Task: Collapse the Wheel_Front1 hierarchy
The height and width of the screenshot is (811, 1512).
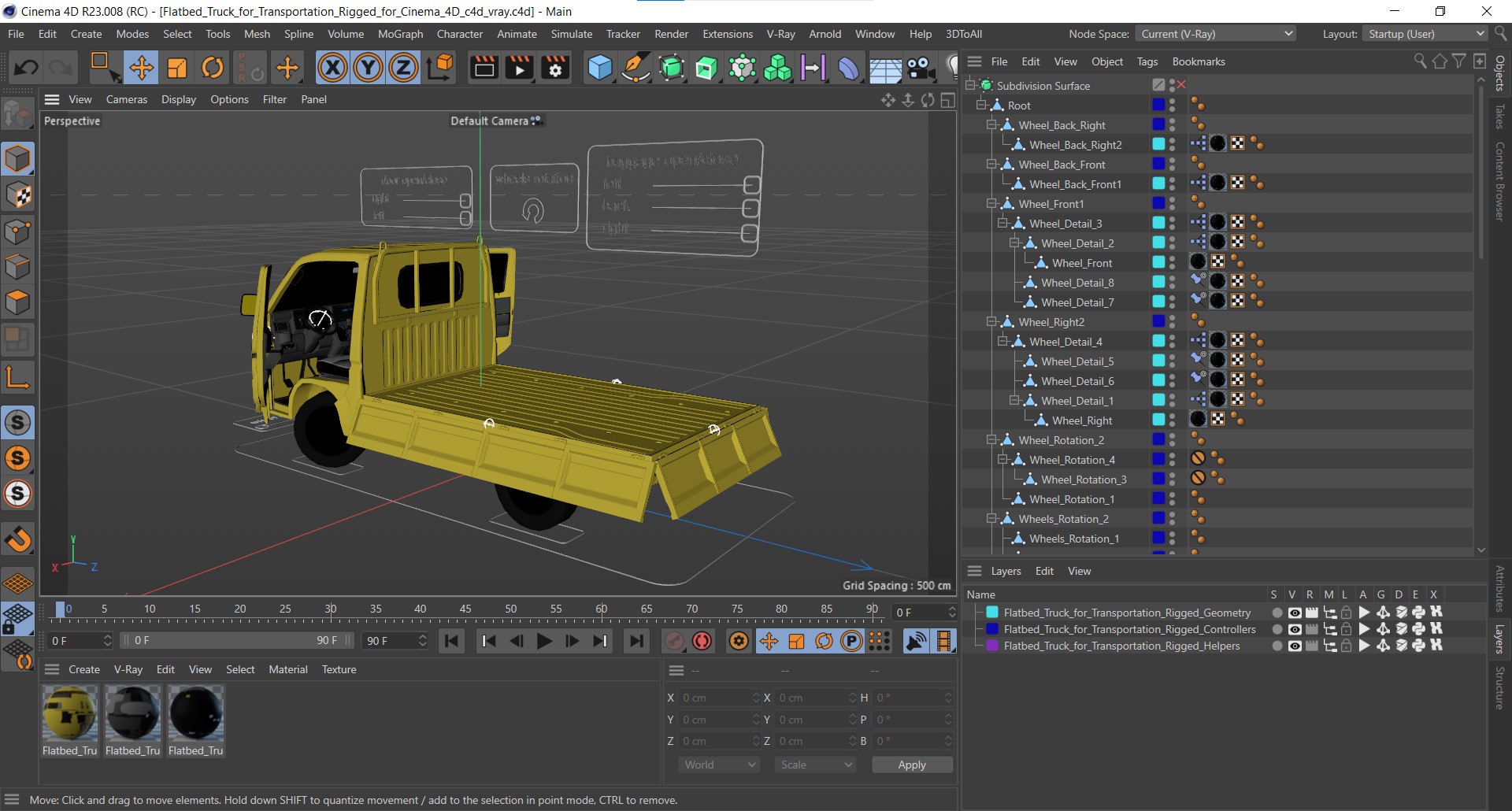Action: click(992, 203)
